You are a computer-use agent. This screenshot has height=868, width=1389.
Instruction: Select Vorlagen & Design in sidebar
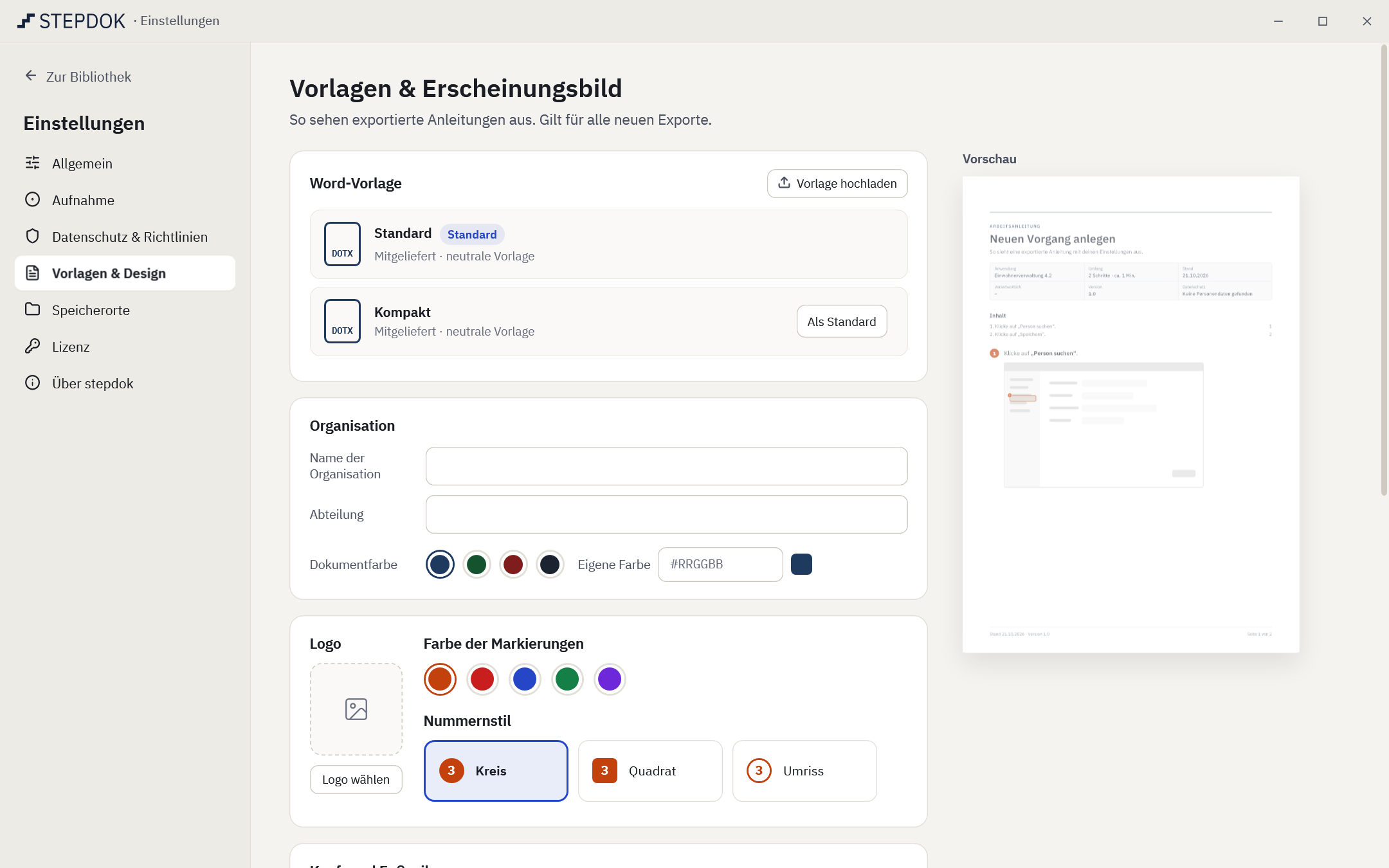pos(125,273)
